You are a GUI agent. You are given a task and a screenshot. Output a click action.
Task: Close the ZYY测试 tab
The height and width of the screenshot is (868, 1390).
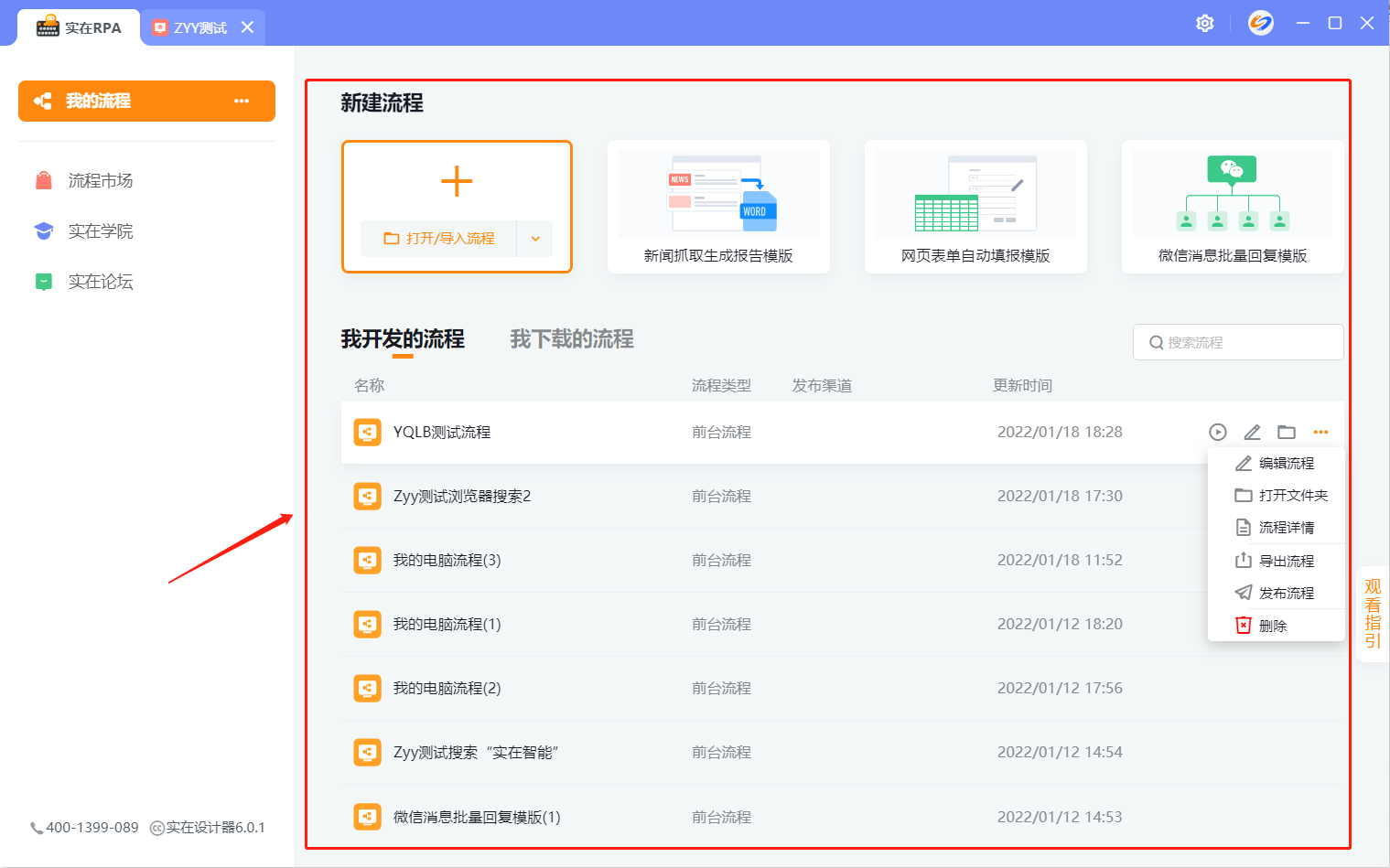click(247, 27)
